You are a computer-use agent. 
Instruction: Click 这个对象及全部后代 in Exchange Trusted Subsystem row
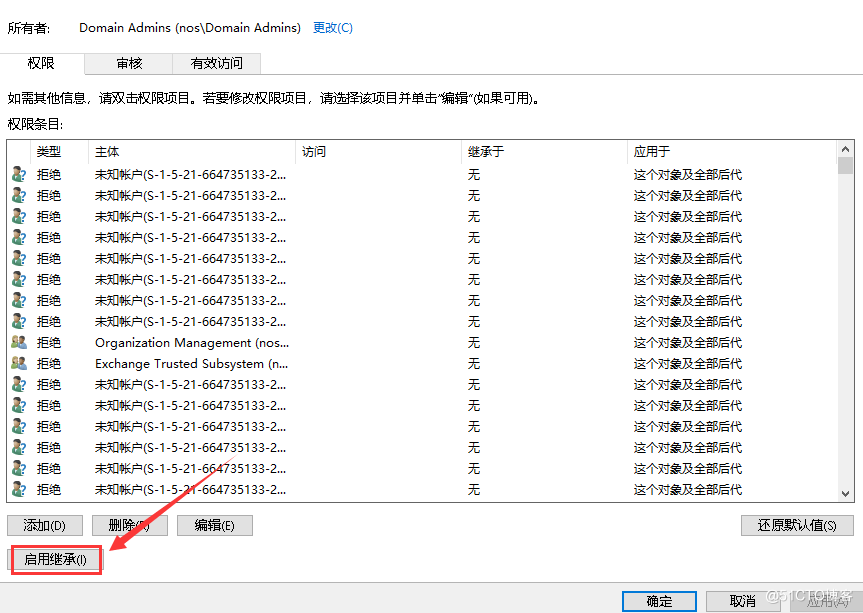(x=687, y=364)
